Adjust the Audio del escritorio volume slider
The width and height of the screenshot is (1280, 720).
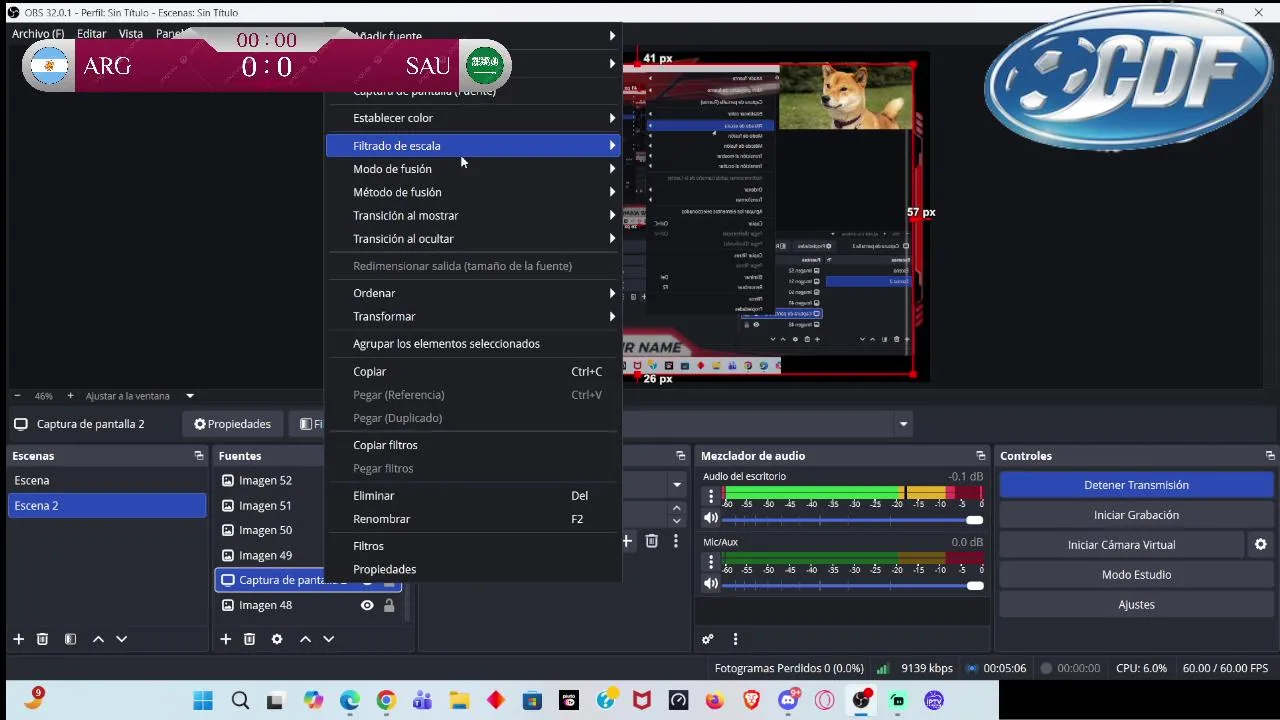(x=852, y=519)
